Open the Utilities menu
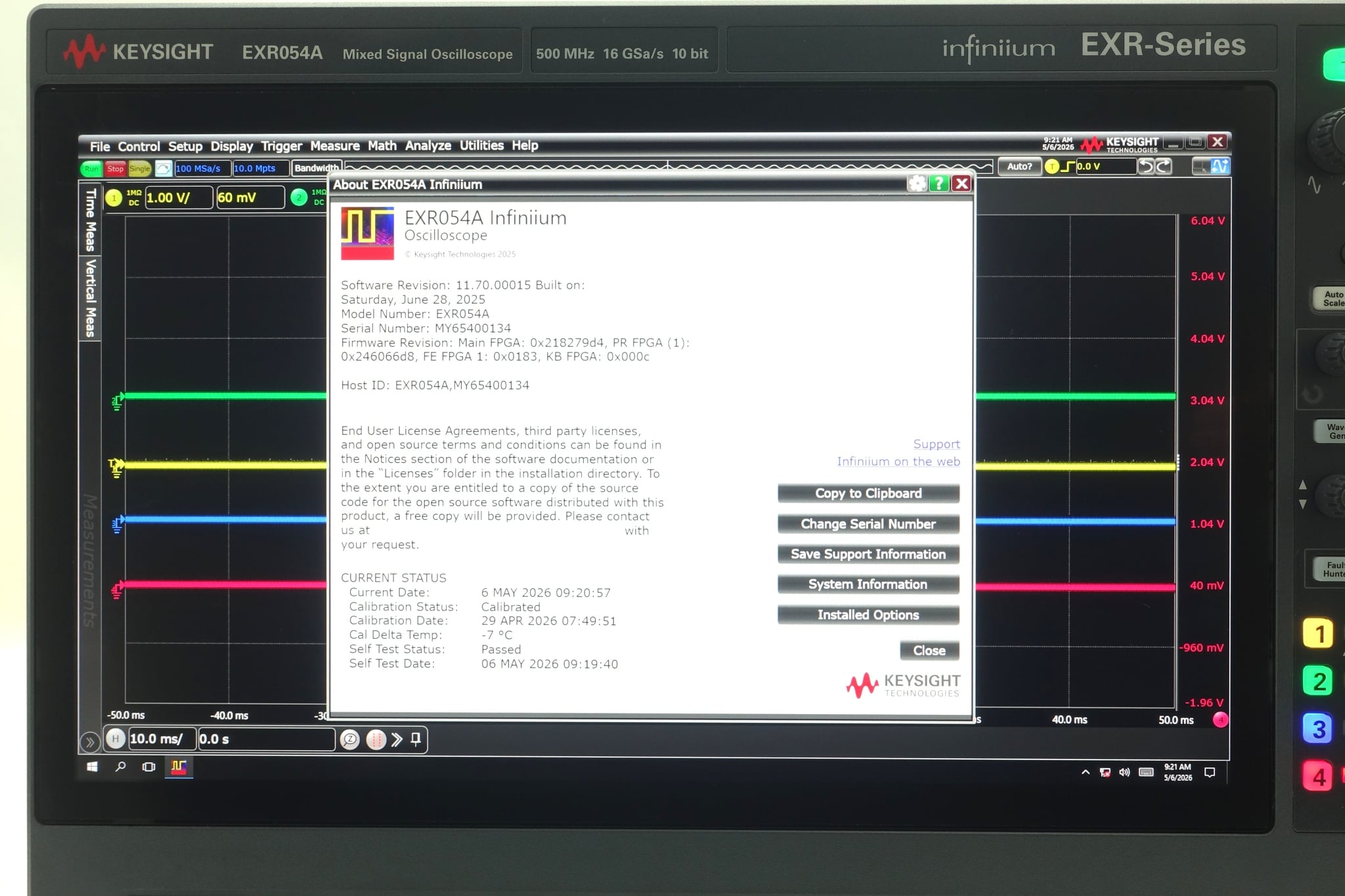The image size is (1345, 896). 481,145
